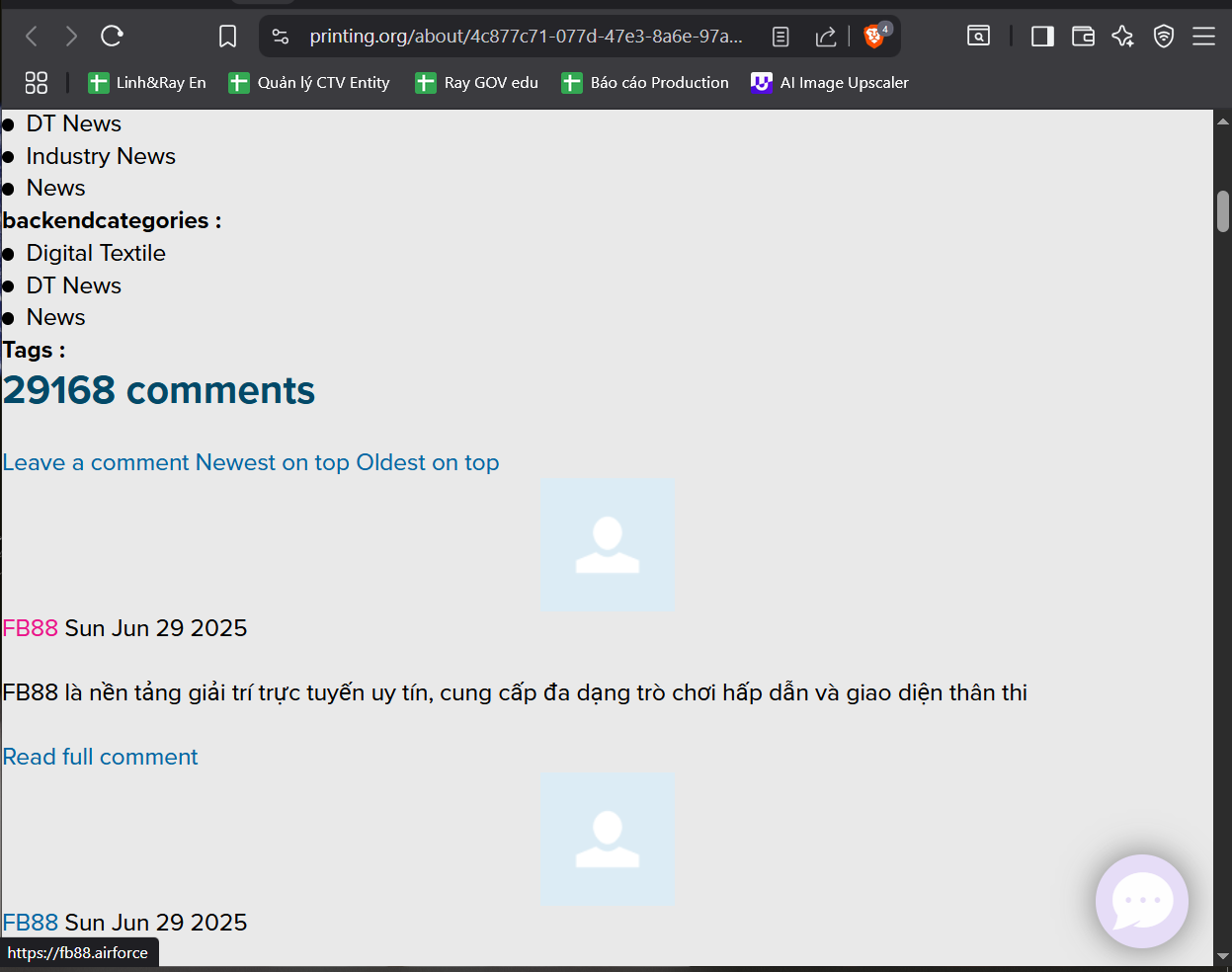Click the backendcategories label

[x=112, y=220]
